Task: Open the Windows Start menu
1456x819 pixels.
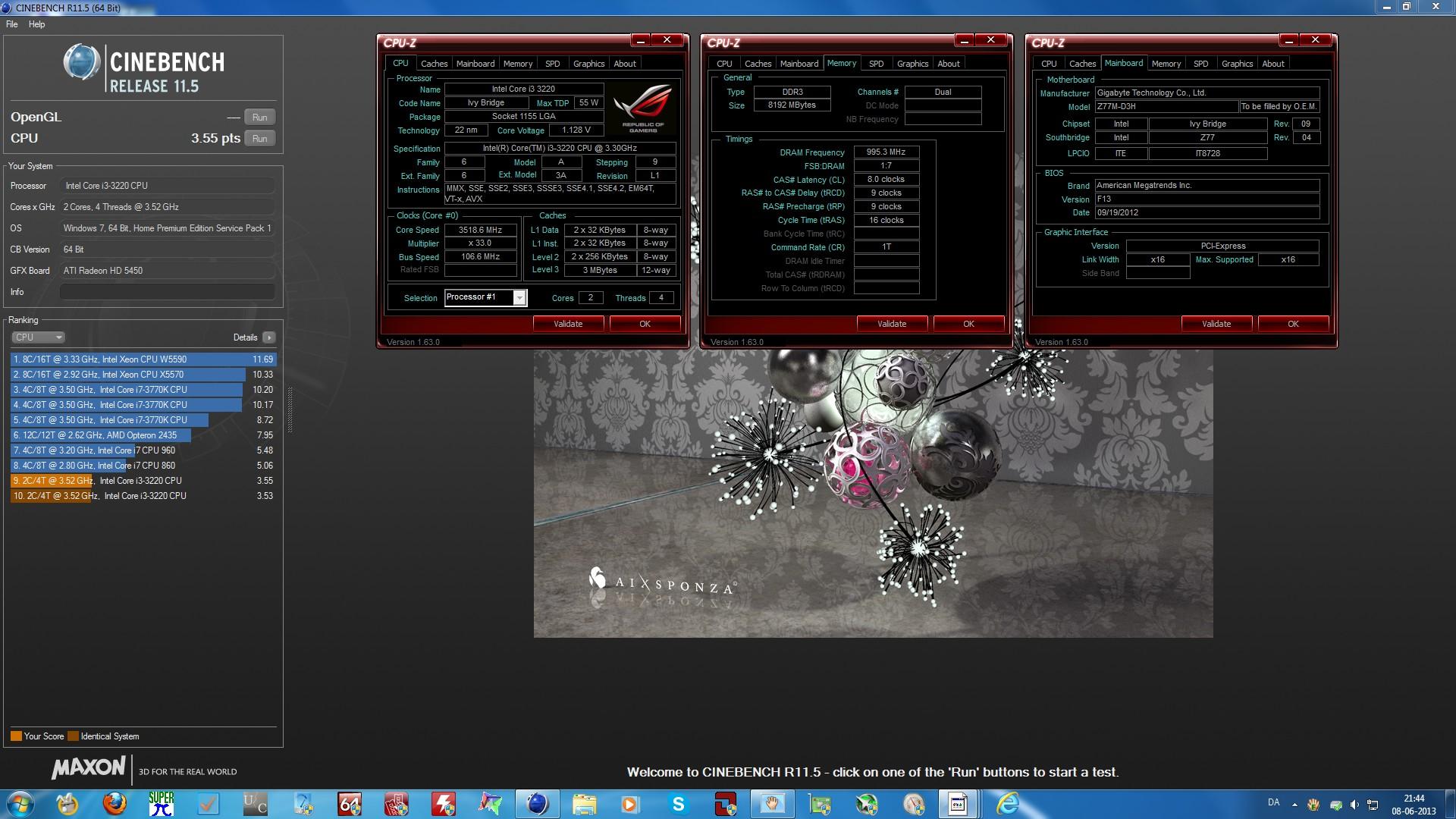Action: pos(20,804)
